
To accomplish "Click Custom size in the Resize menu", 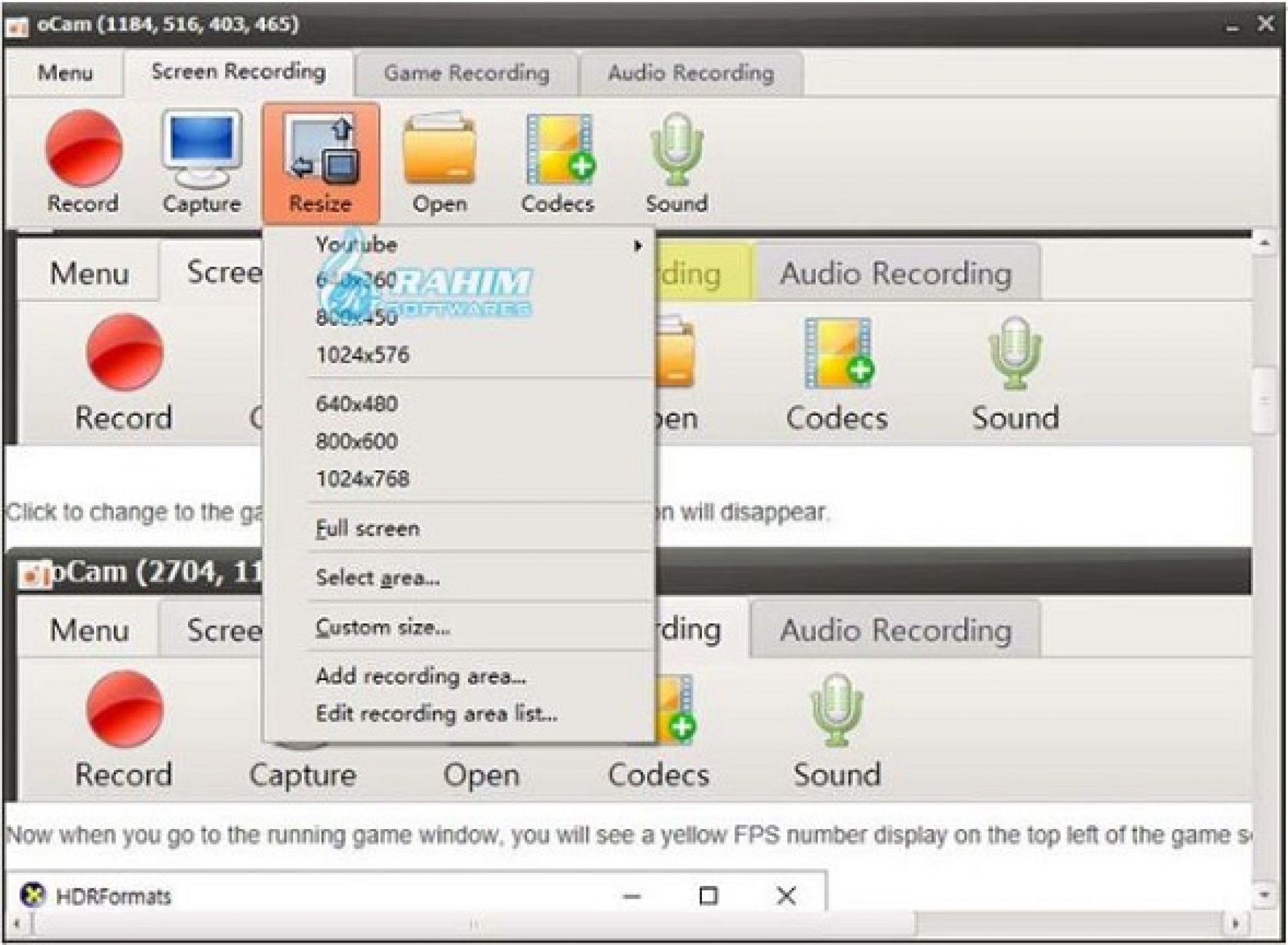I will [384, 627].
